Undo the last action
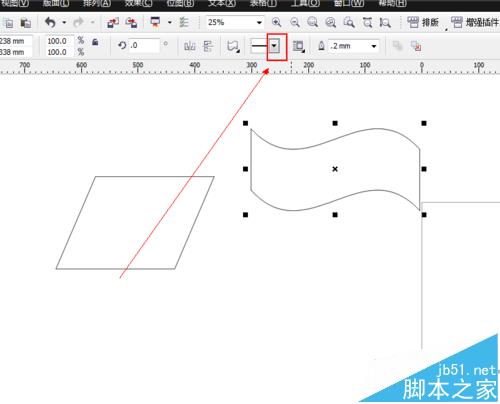 [50, 23]
